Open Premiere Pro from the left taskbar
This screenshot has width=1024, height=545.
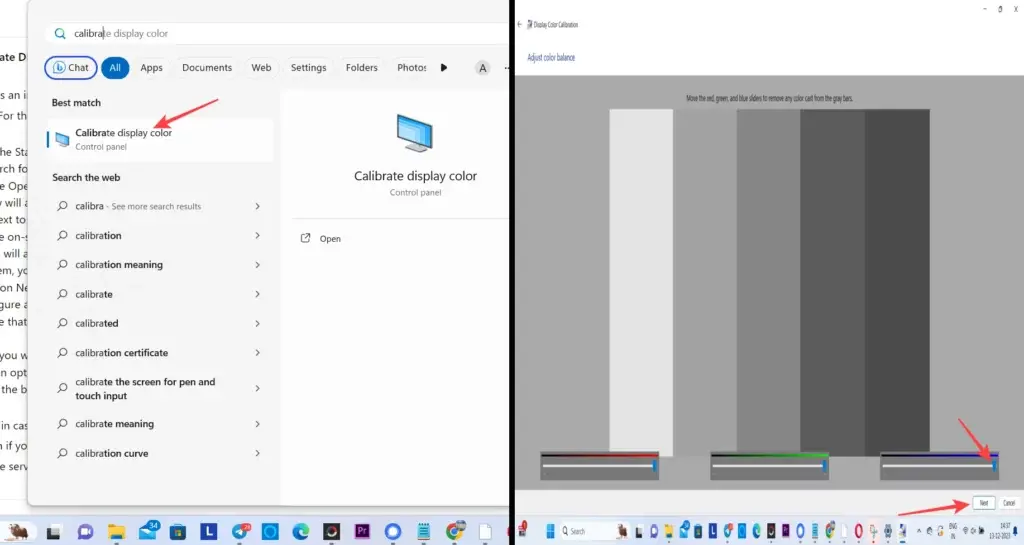(x=362, y=531)
